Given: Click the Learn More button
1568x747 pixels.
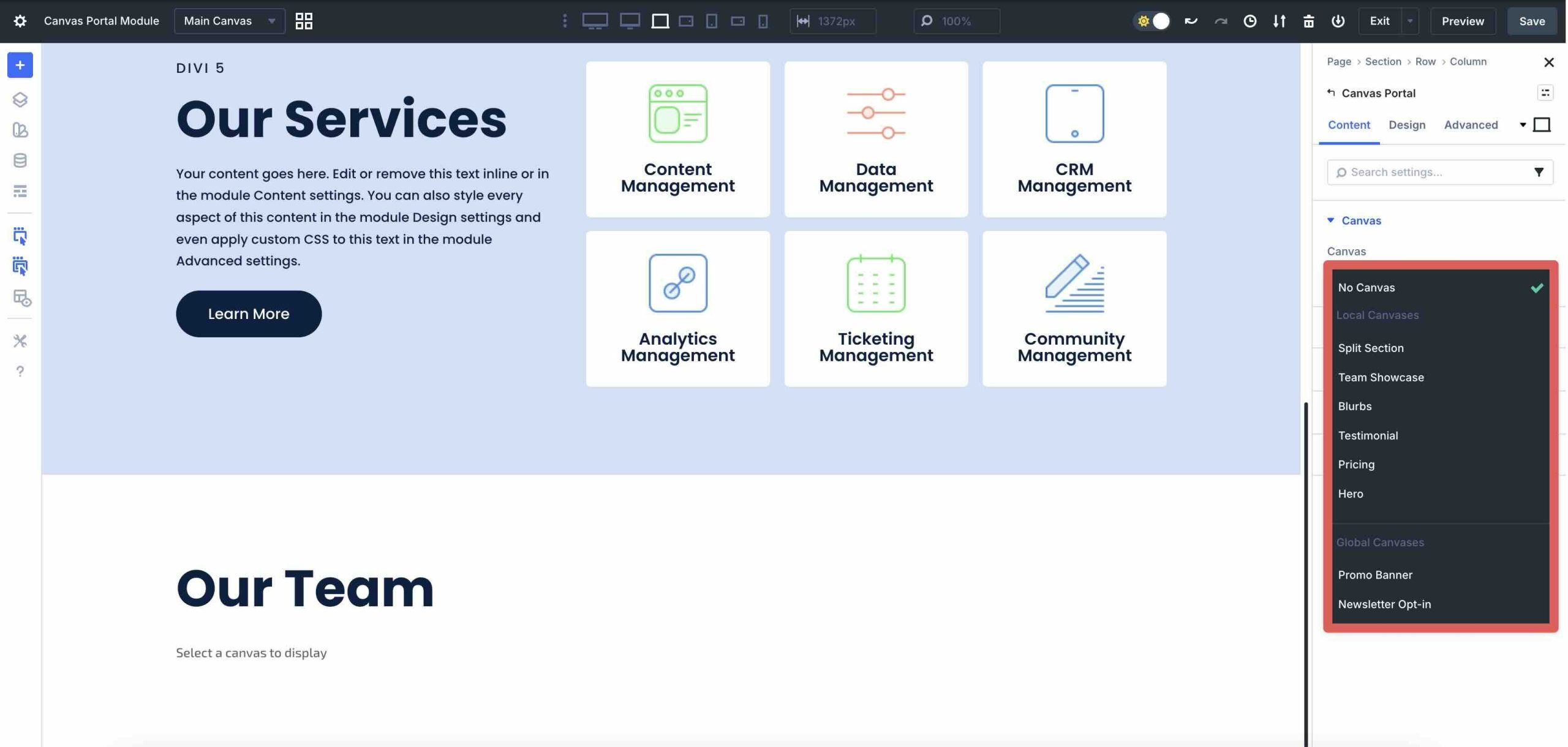Looking at the screenshot, I should (249, 313).
